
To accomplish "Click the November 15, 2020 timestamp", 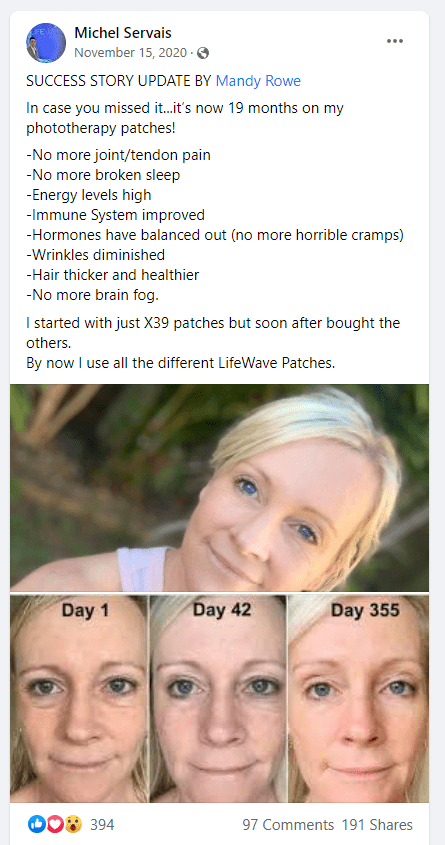I will (x=131, y=53).
